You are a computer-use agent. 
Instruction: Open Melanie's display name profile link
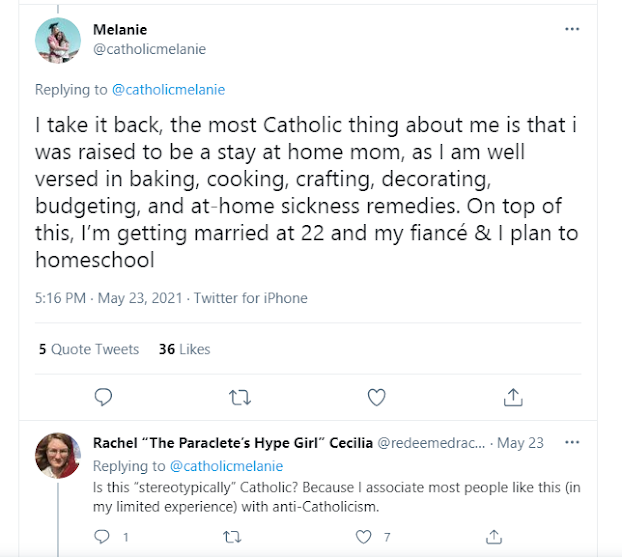(118, 30)
